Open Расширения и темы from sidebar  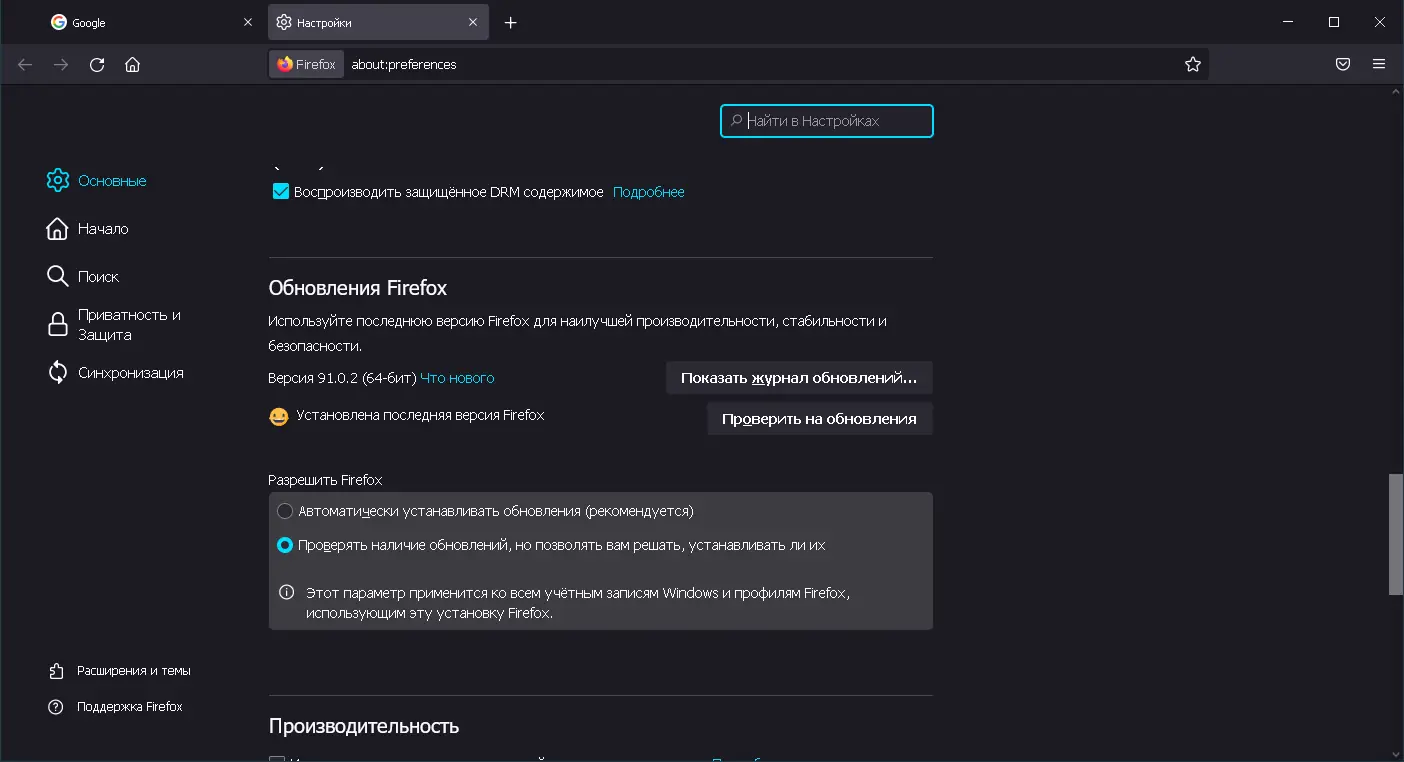[133, 671]
